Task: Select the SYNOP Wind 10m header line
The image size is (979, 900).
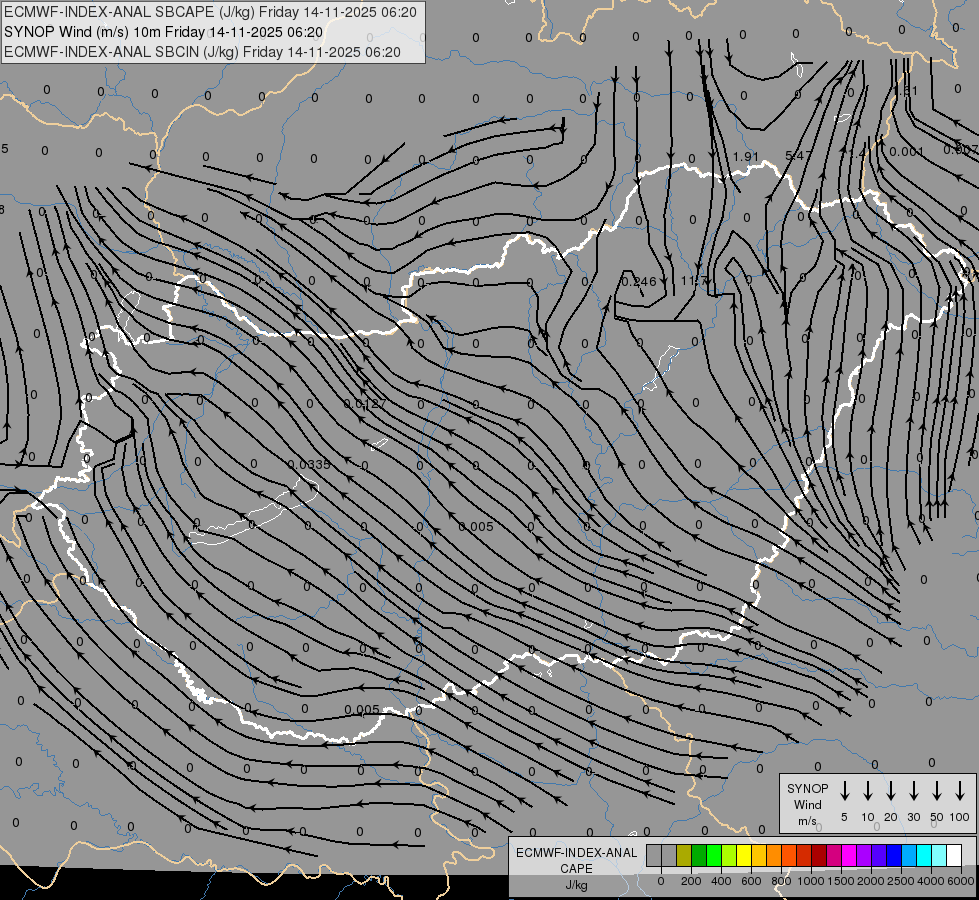Action: (x=164, y=32)
